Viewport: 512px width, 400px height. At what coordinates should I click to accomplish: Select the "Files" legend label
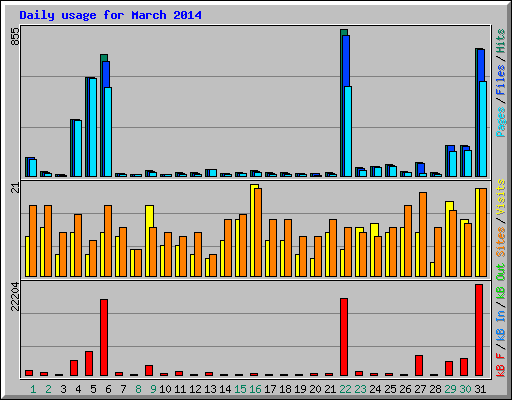pyautogui.click(x=500, y=79)
